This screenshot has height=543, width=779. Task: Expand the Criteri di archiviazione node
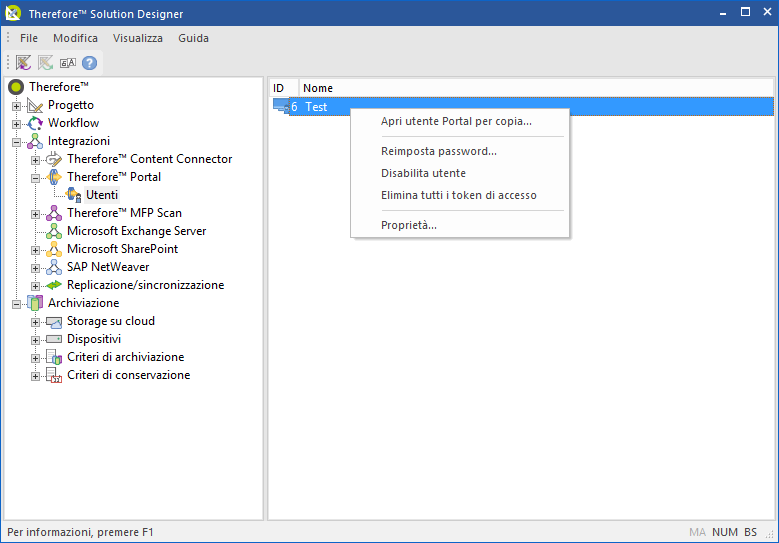tap(35, 358)
